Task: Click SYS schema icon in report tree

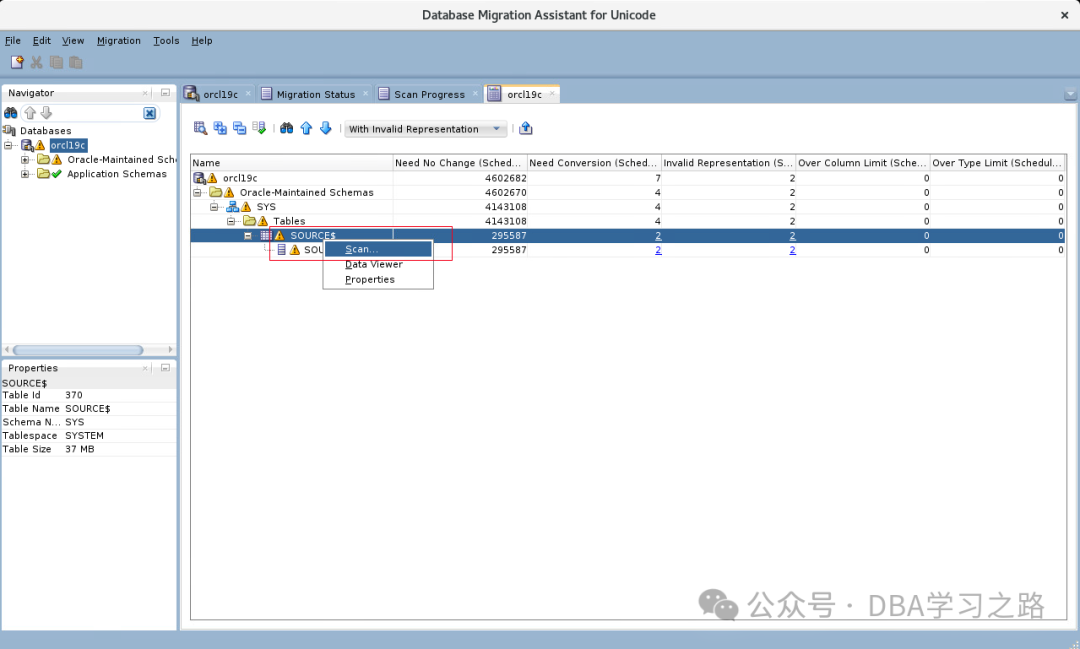Action: [x=233, y=207]
